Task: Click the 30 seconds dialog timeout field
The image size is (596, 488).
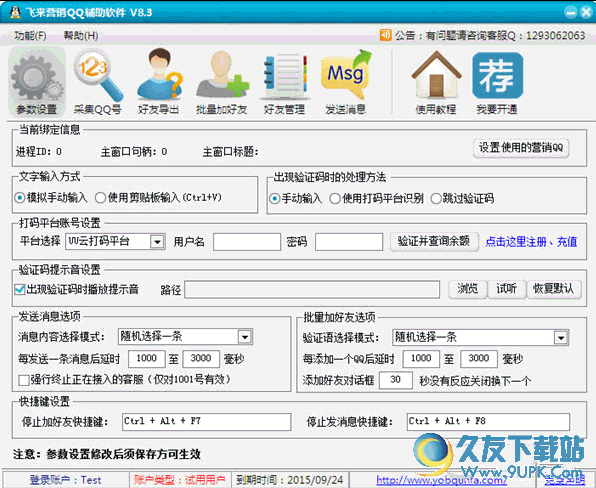Action: 396,380
